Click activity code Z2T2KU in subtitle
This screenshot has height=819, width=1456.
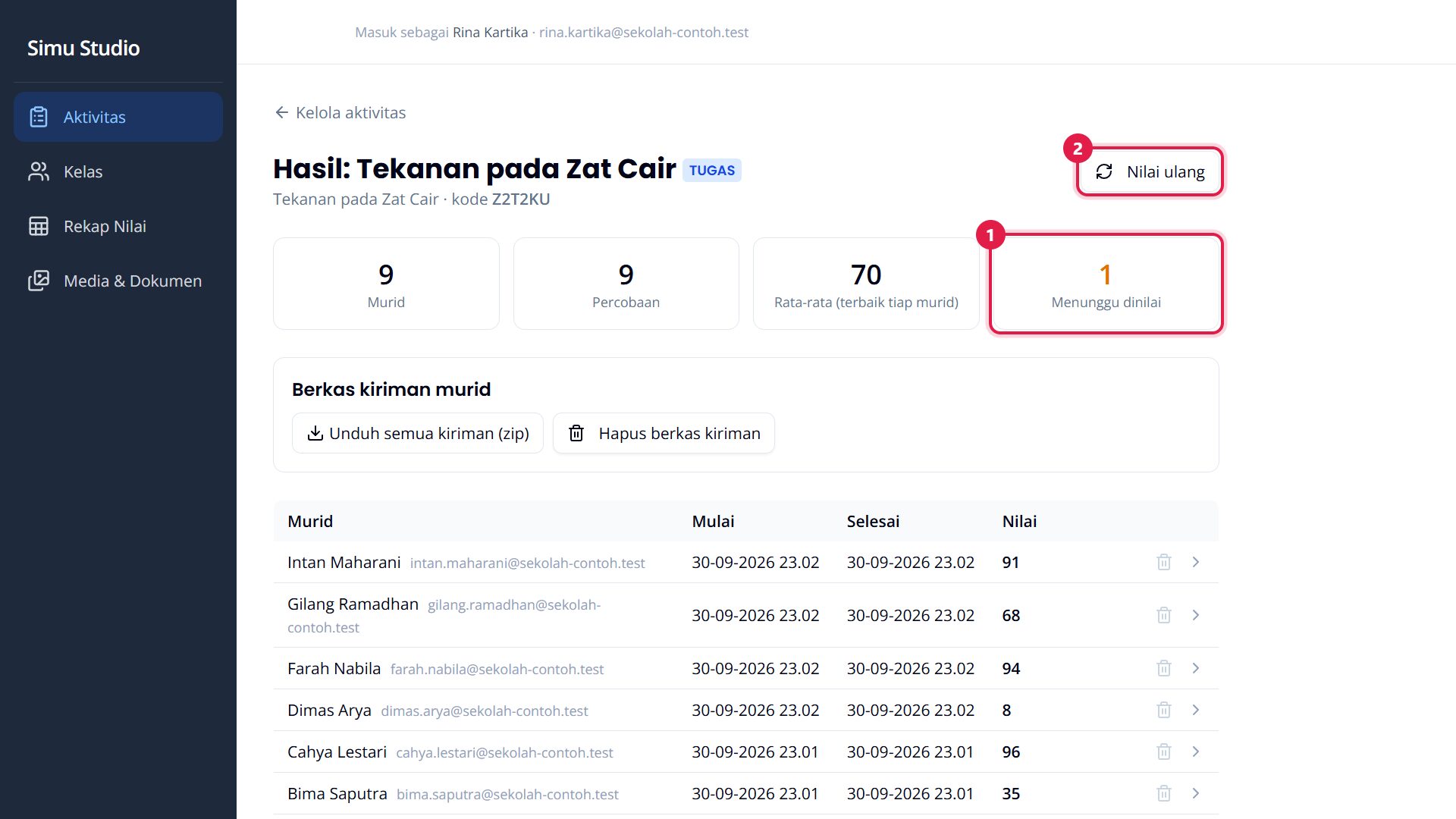tap(521, 199)
